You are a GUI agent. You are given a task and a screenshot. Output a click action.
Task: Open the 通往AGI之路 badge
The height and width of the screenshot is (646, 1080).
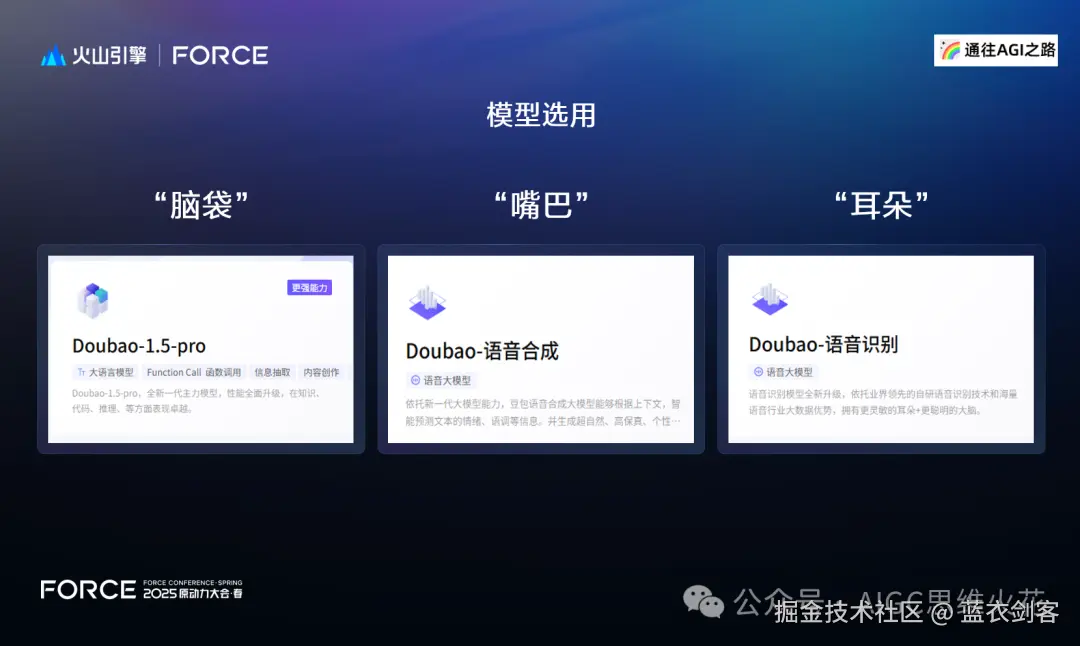point(995,49)
